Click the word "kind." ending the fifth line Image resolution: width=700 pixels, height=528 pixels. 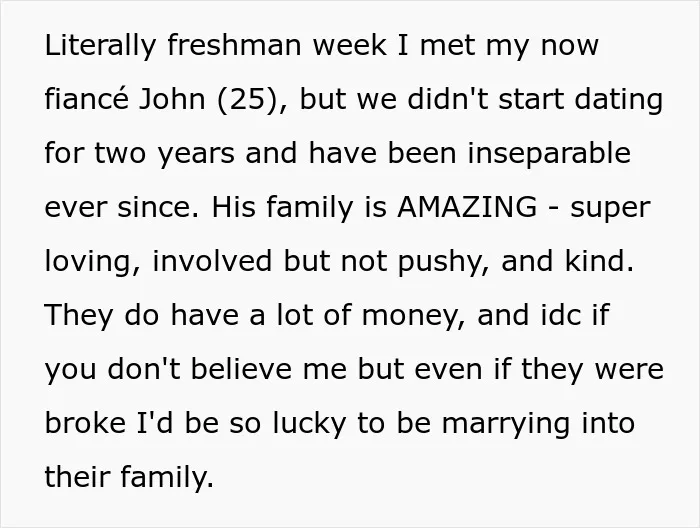coord(600,260)
